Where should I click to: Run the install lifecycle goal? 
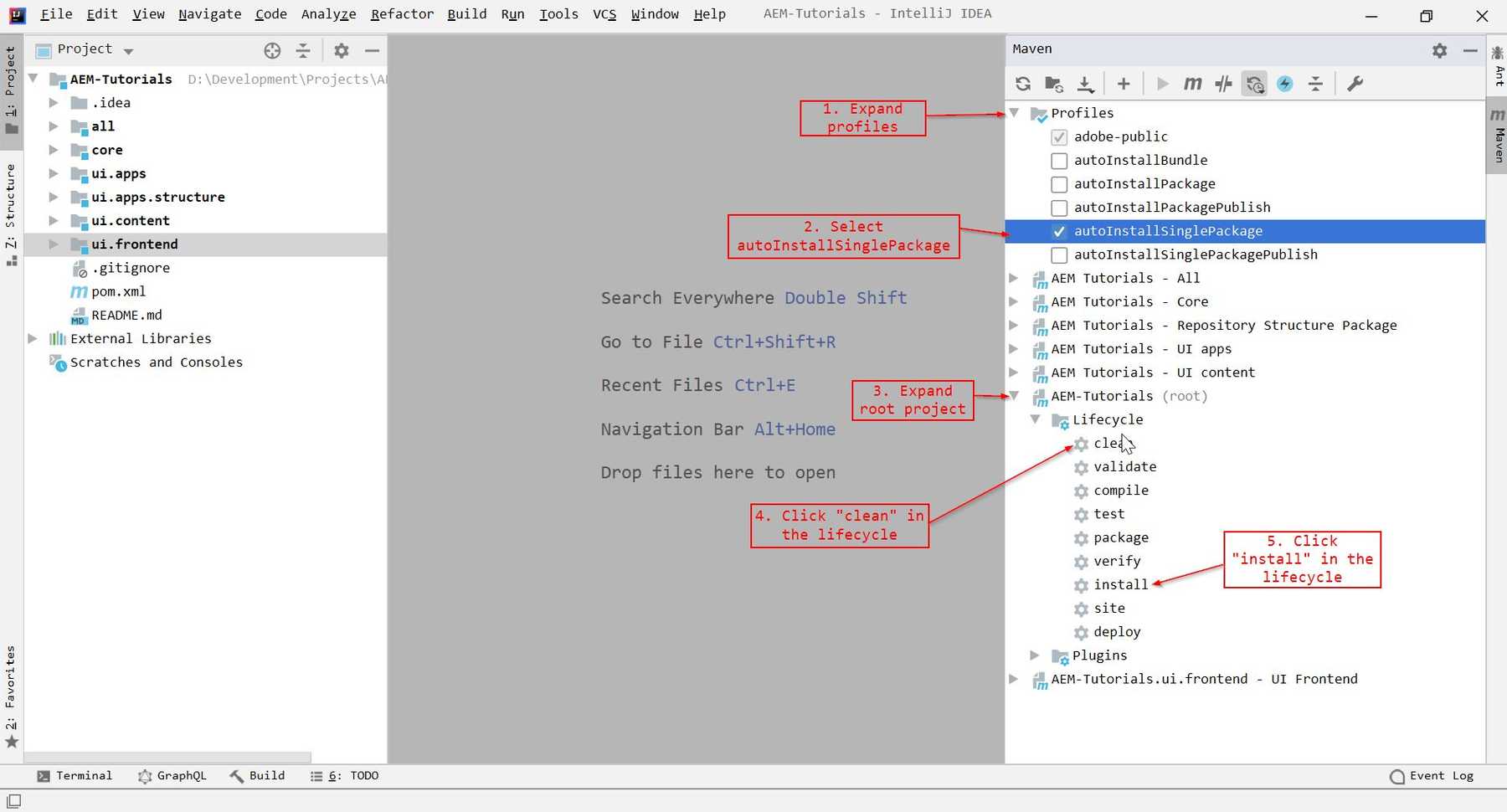1119,584
